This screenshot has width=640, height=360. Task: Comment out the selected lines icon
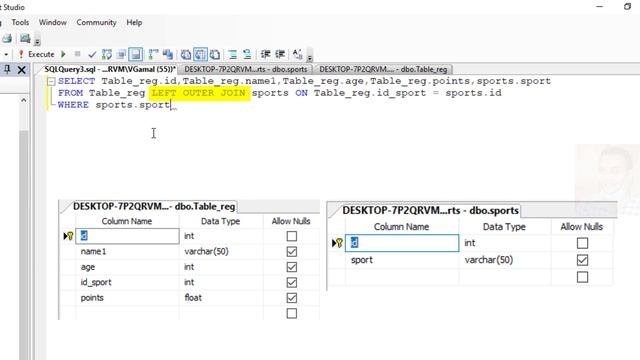(233, 54)
